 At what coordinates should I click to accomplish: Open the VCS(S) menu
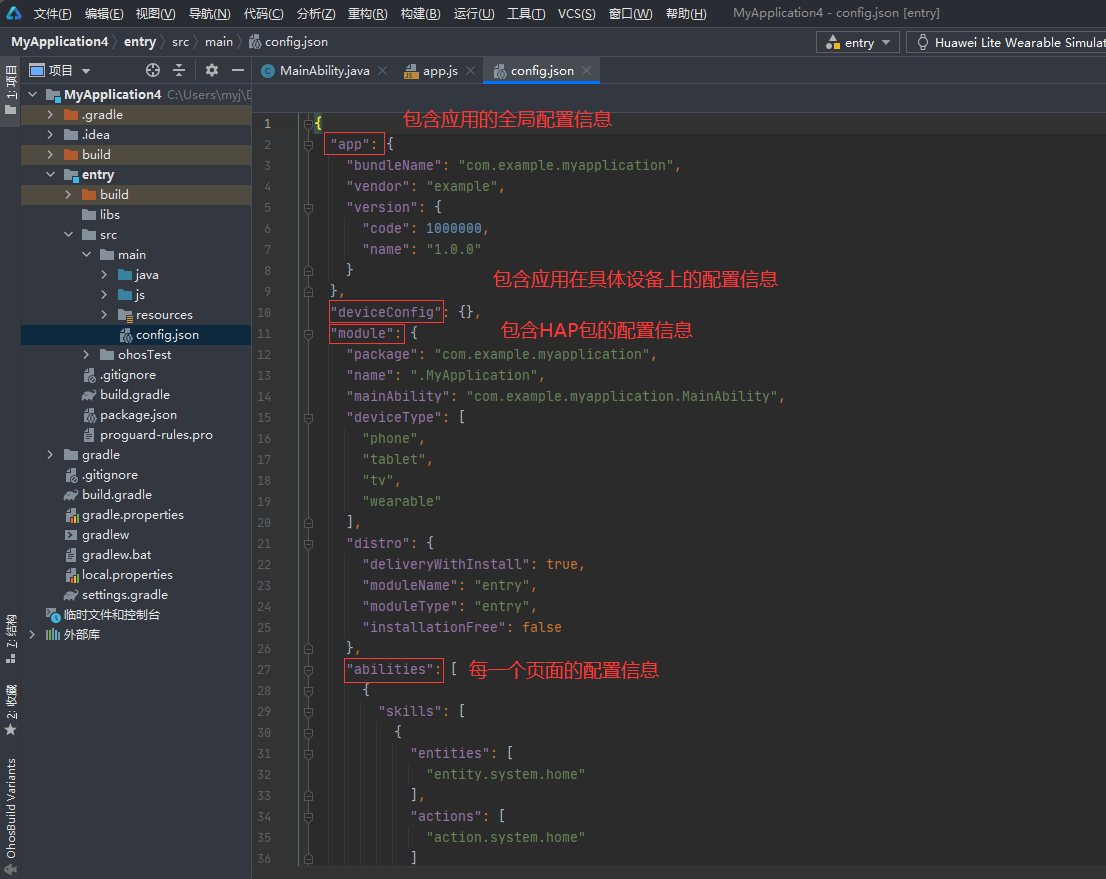(576, 13)
